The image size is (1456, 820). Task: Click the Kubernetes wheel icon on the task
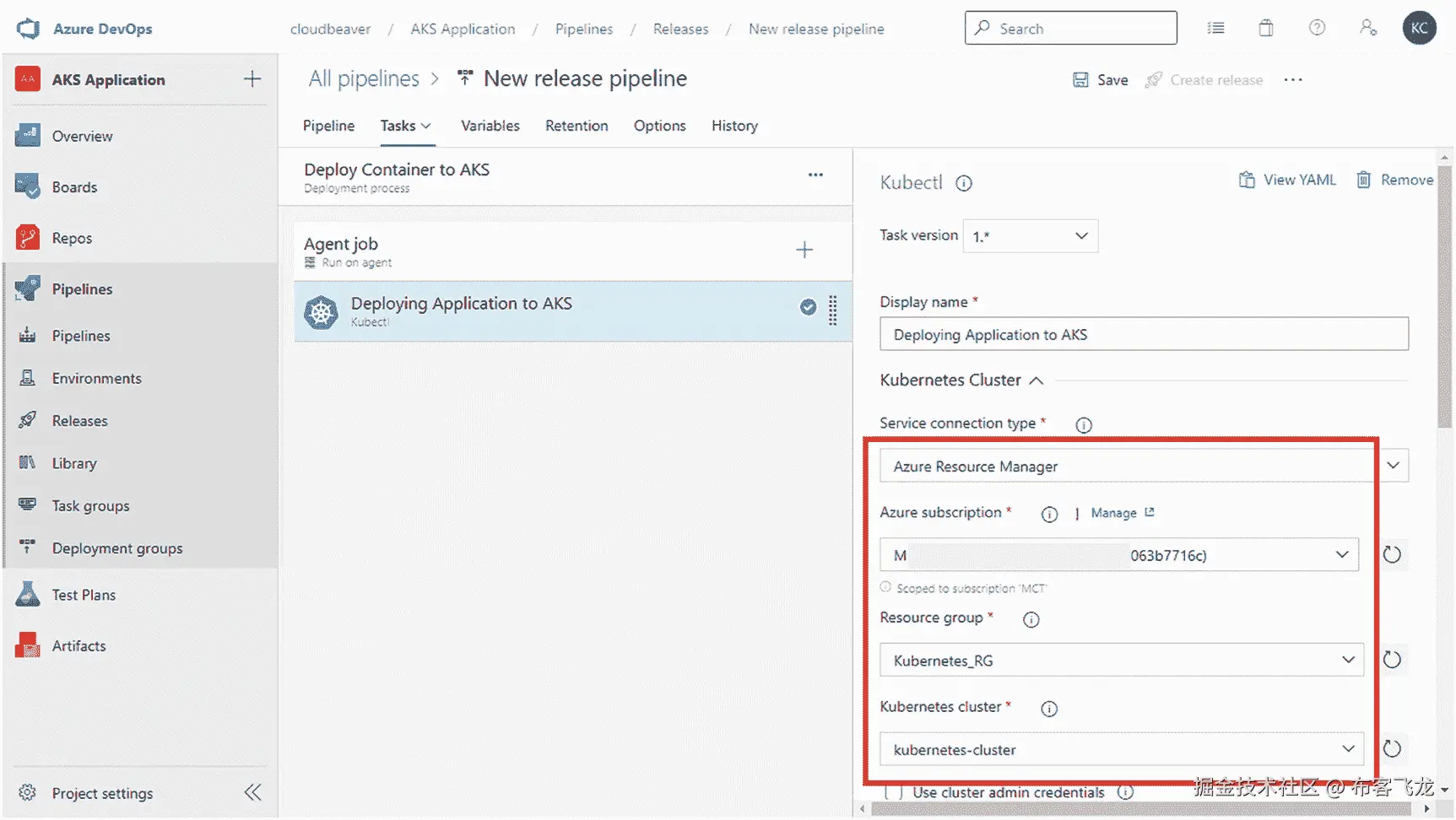pos(321,312)
